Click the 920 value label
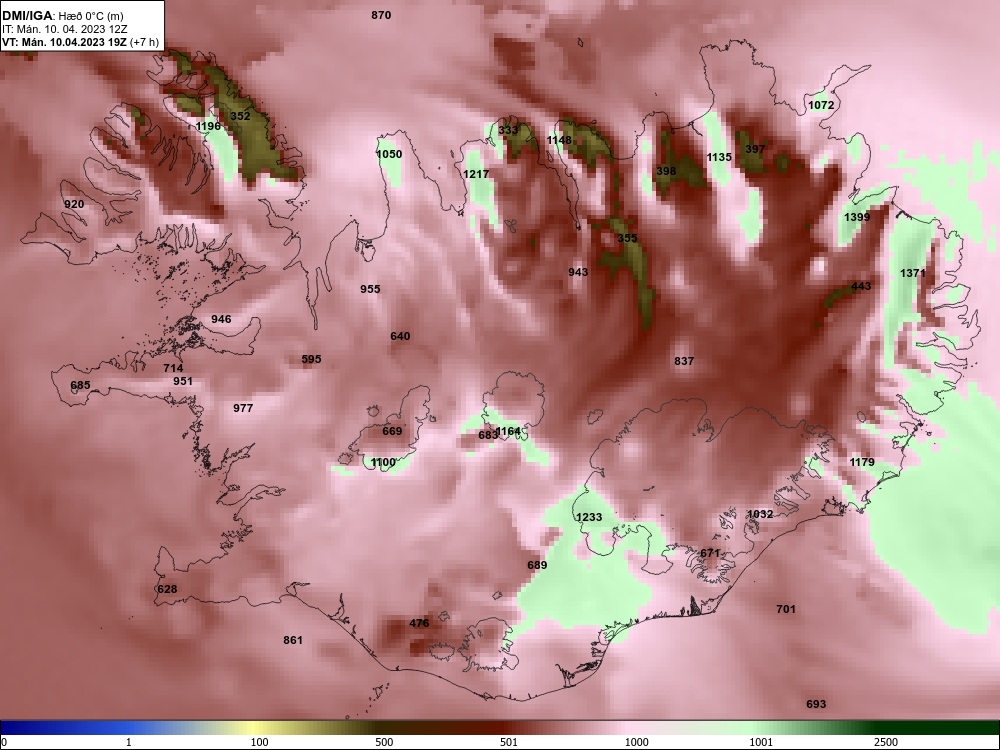Screen dimensions: 1000x750 tap(74, 204)
